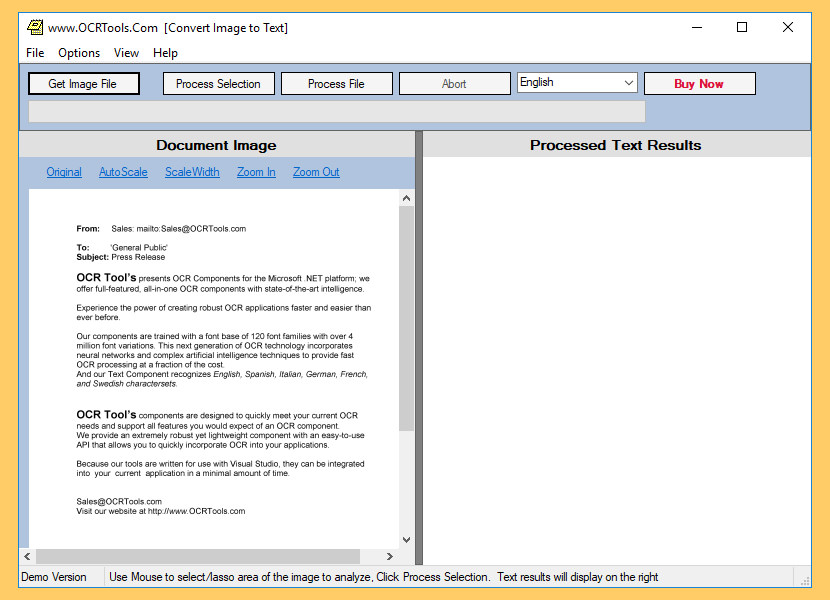This screenshot has width=830, height=600.
Task: Click the document scroll up arrow
Action: [x=407, y=198]
